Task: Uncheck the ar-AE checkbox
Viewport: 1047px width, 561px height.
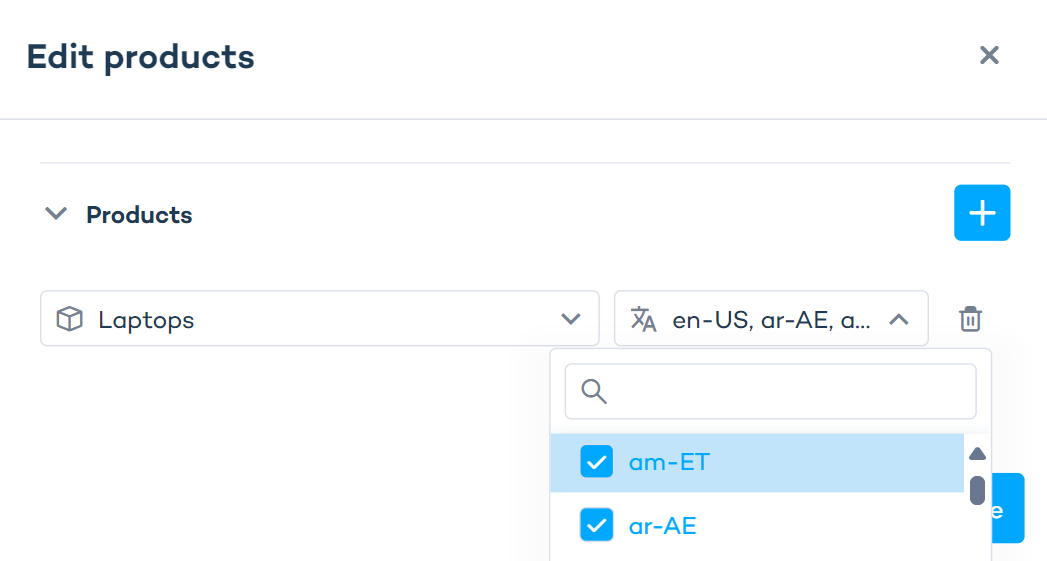Action: pos(597,525)
